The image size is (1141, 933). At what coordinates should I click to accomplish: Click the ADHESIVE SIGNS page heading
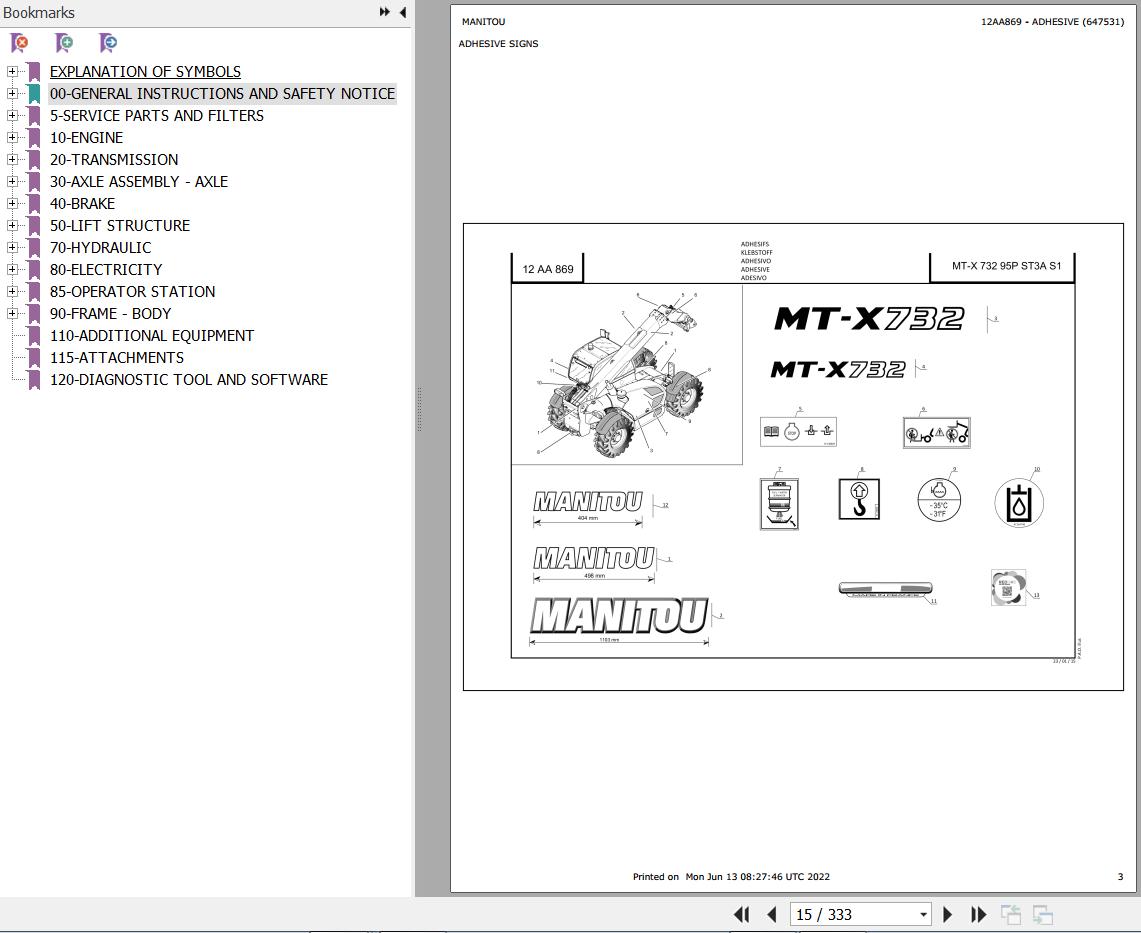[498, 44]
